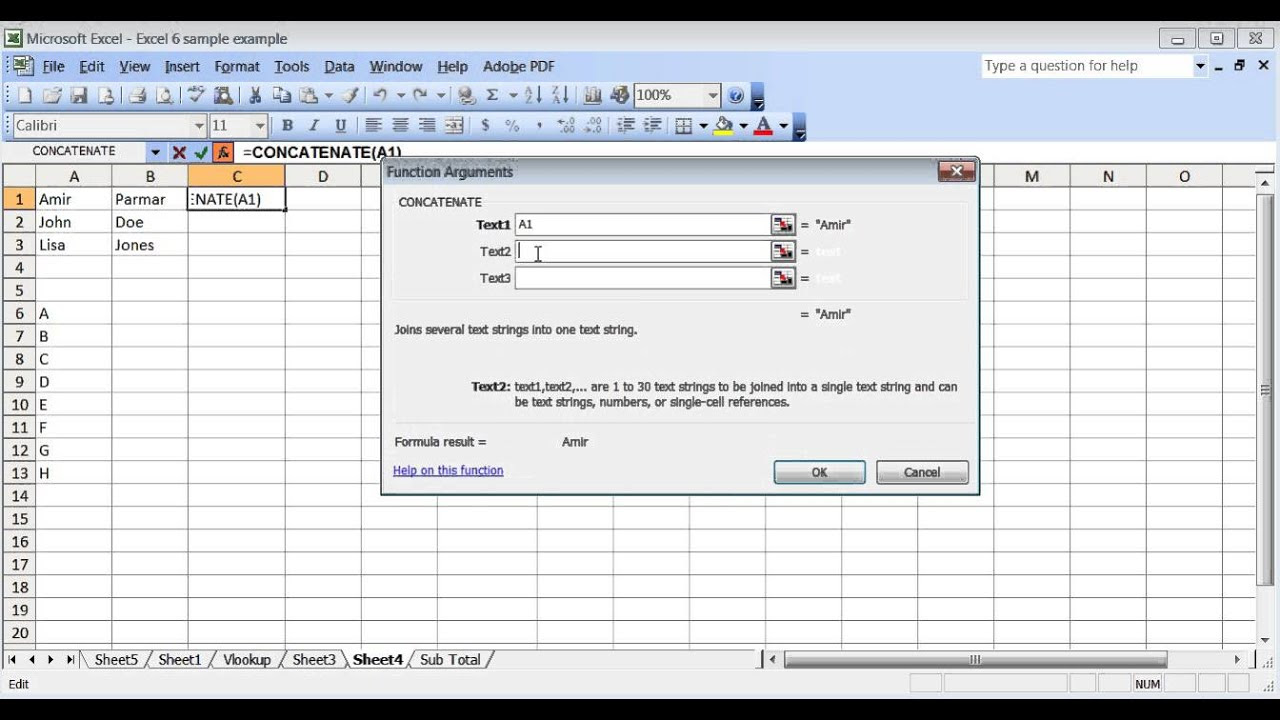The width and height of the screenshot is (1280, 720).
Task: Click Decrease Decimal icon
Action: (593, 126)
